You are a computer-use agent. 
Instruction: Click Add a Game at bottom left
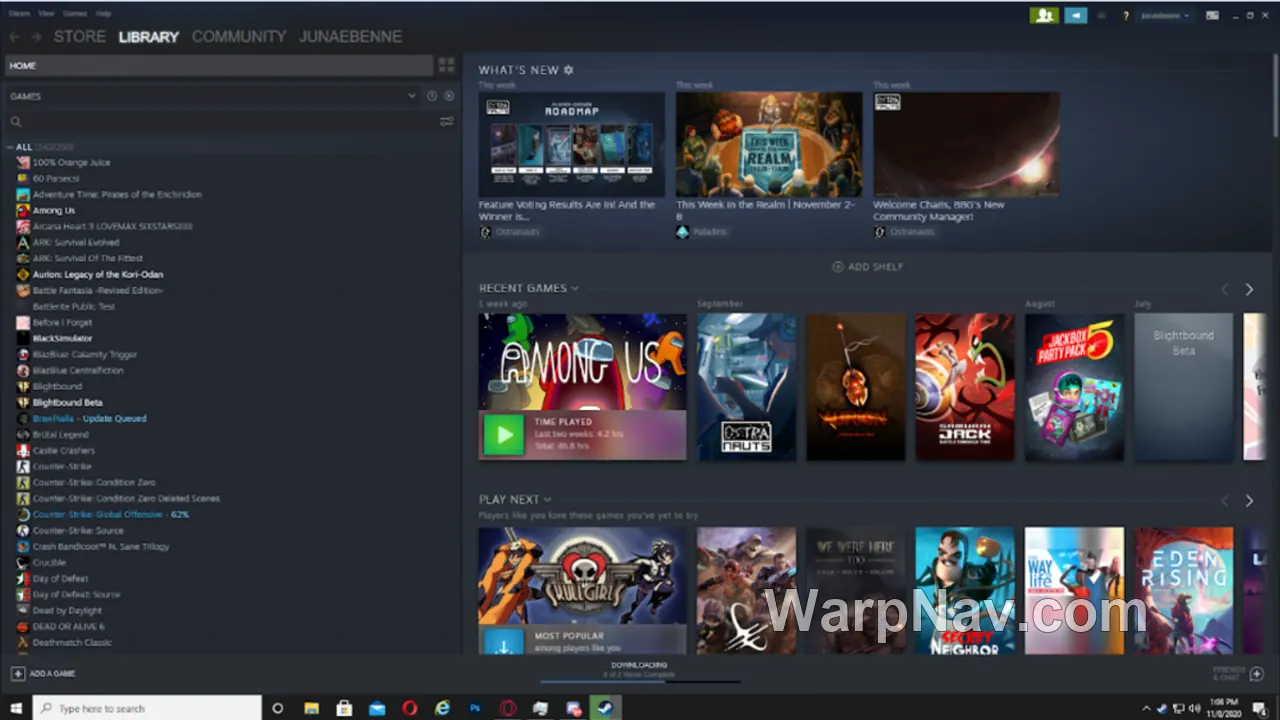[43, 673]
